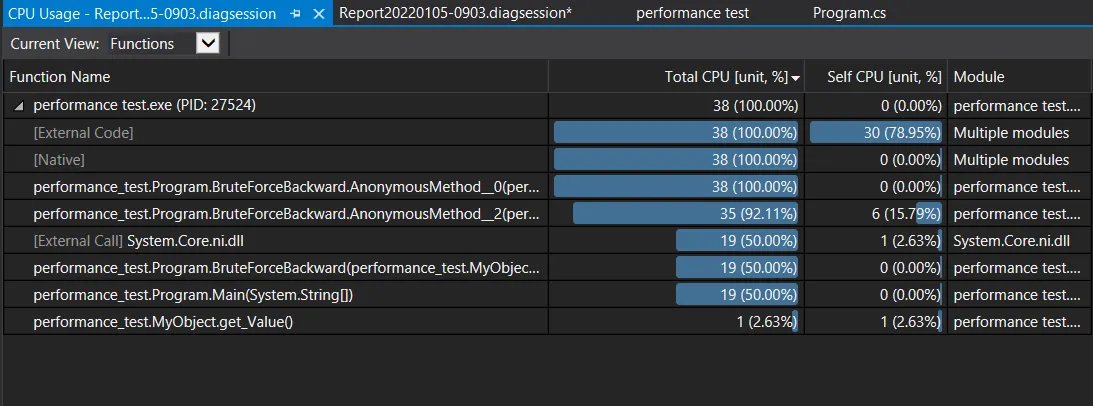Viewport: 1093px width, 406px height.
Task: Select the MyObject.get_Value() row
Action: tap(163, 322)
